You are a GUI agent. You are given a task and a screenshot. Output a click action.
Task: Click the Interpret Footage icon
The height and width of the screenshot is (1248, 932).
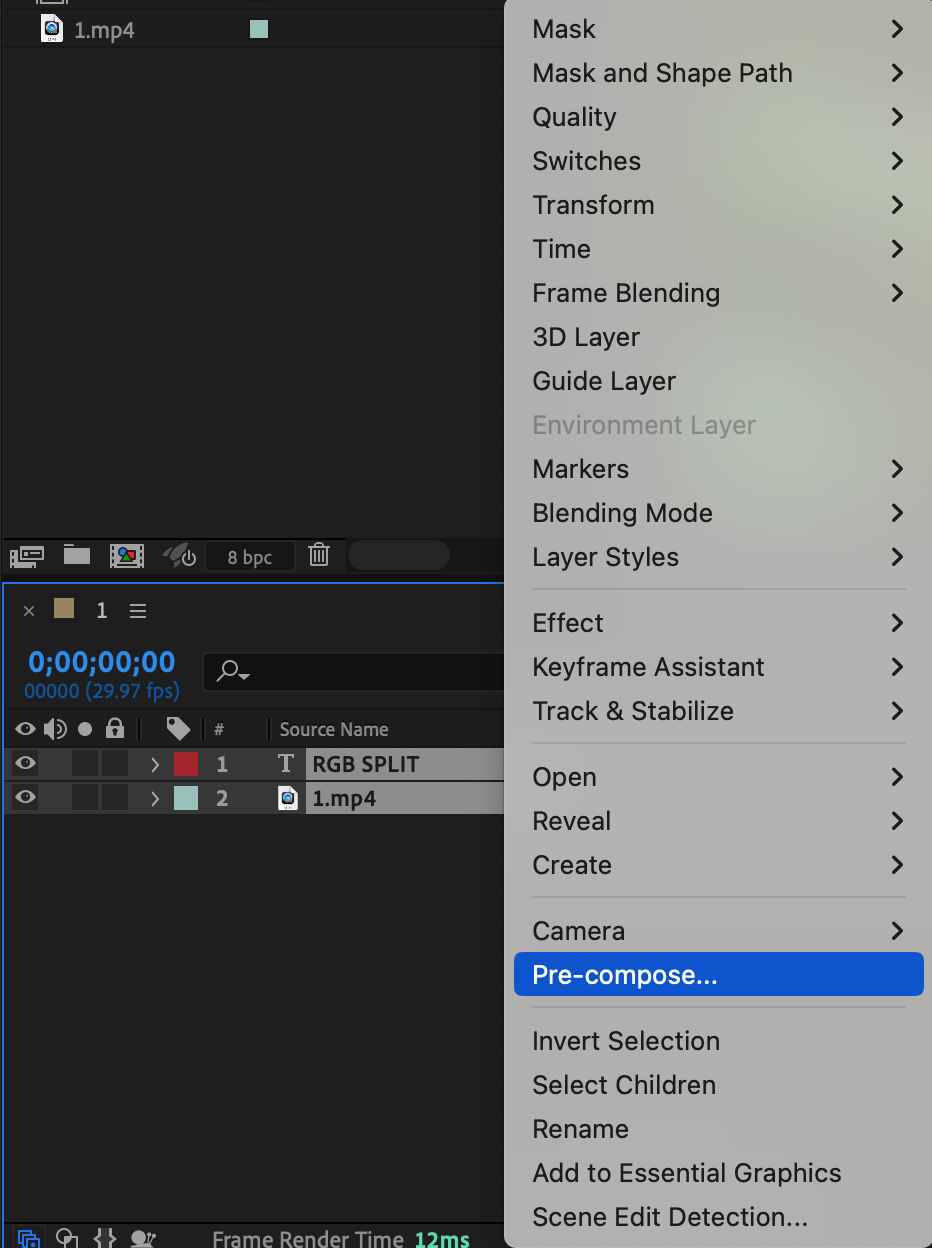pyautogui.click(x=27, y=556)
